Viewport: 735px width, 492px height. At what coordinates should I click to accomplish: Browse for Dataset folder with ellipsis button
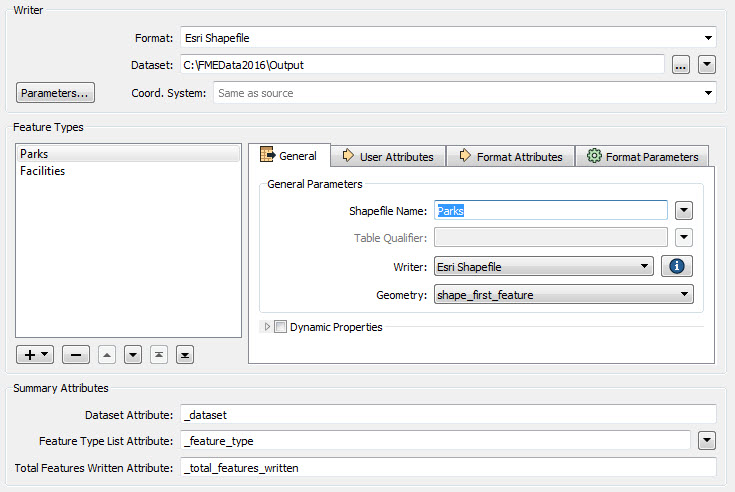(681, 65)
